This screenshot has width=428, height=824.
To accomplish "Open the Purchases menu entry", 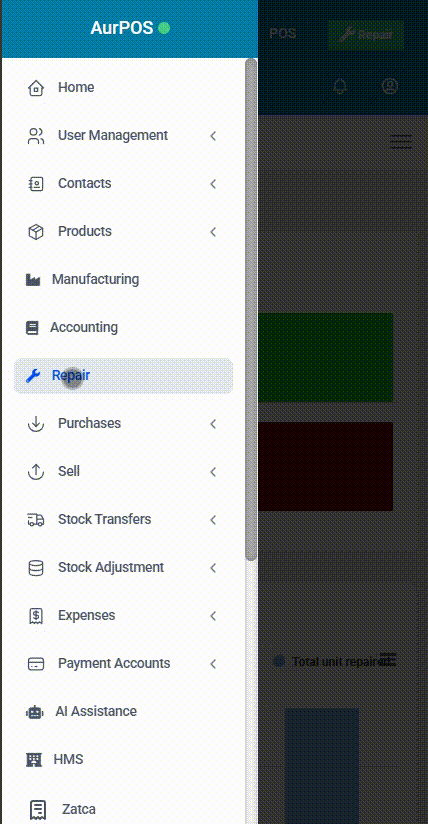I will pyautogui.click(x=123, y=424).
